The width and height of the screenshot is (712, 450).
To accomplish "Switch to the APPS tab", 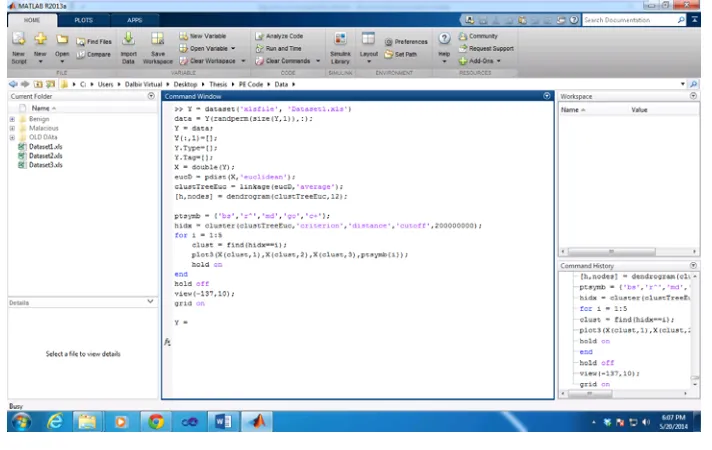I will [x=134, y=20].
